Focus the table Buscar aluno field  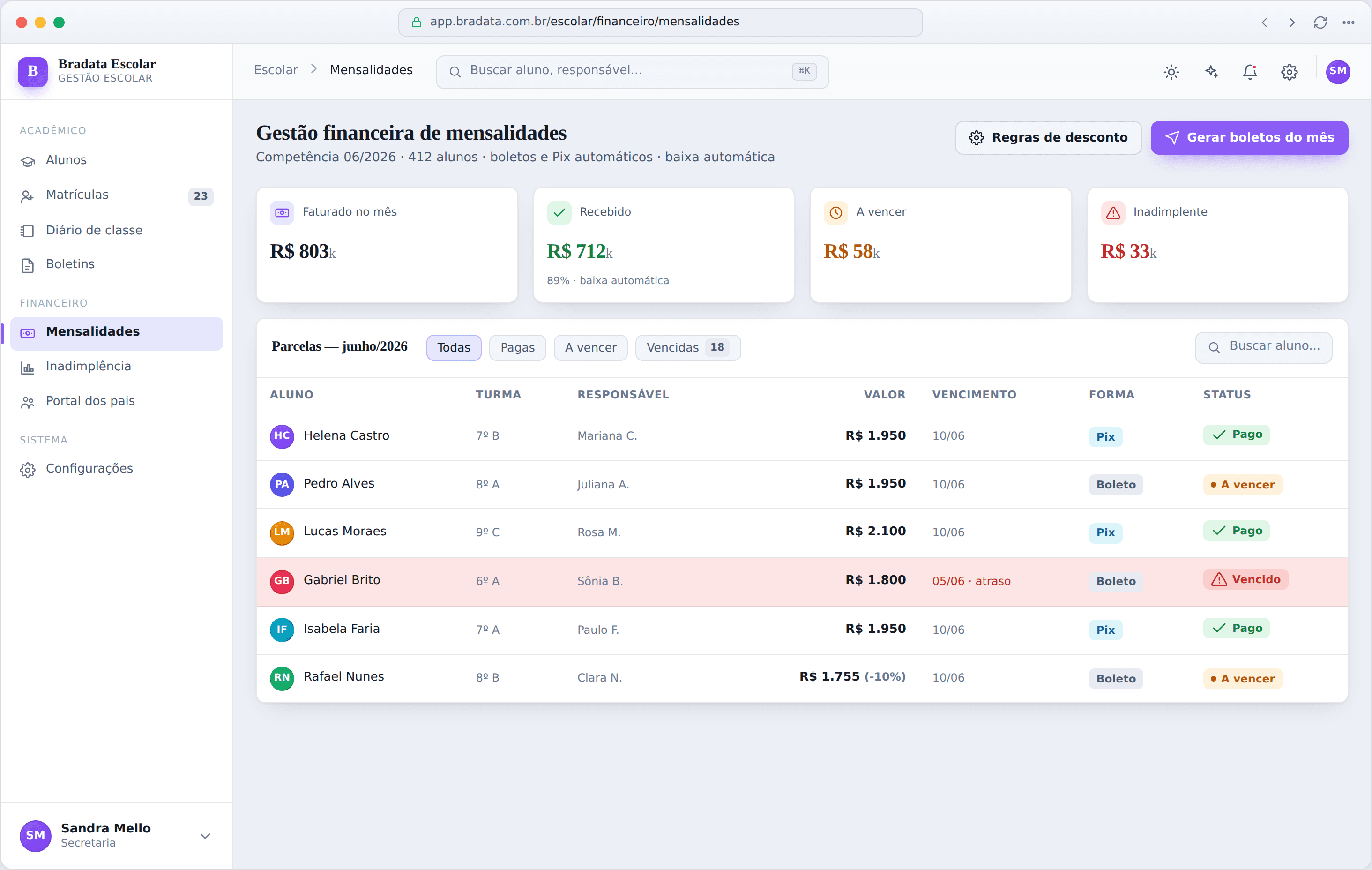coord(1263,347)
